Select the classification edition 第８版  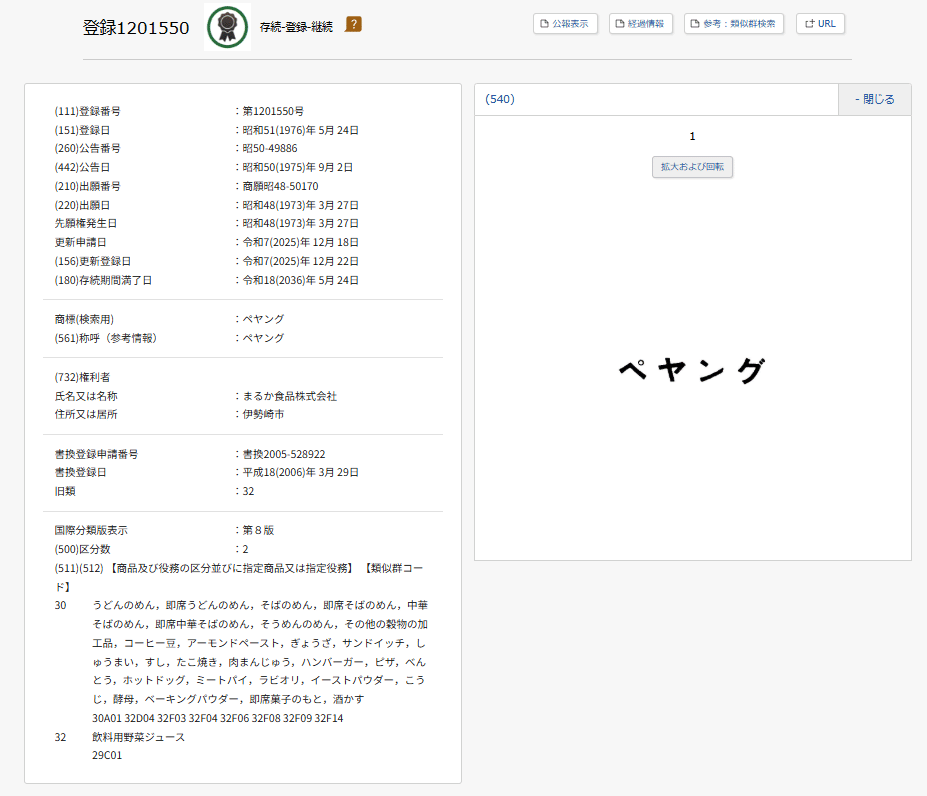point(258,530)
